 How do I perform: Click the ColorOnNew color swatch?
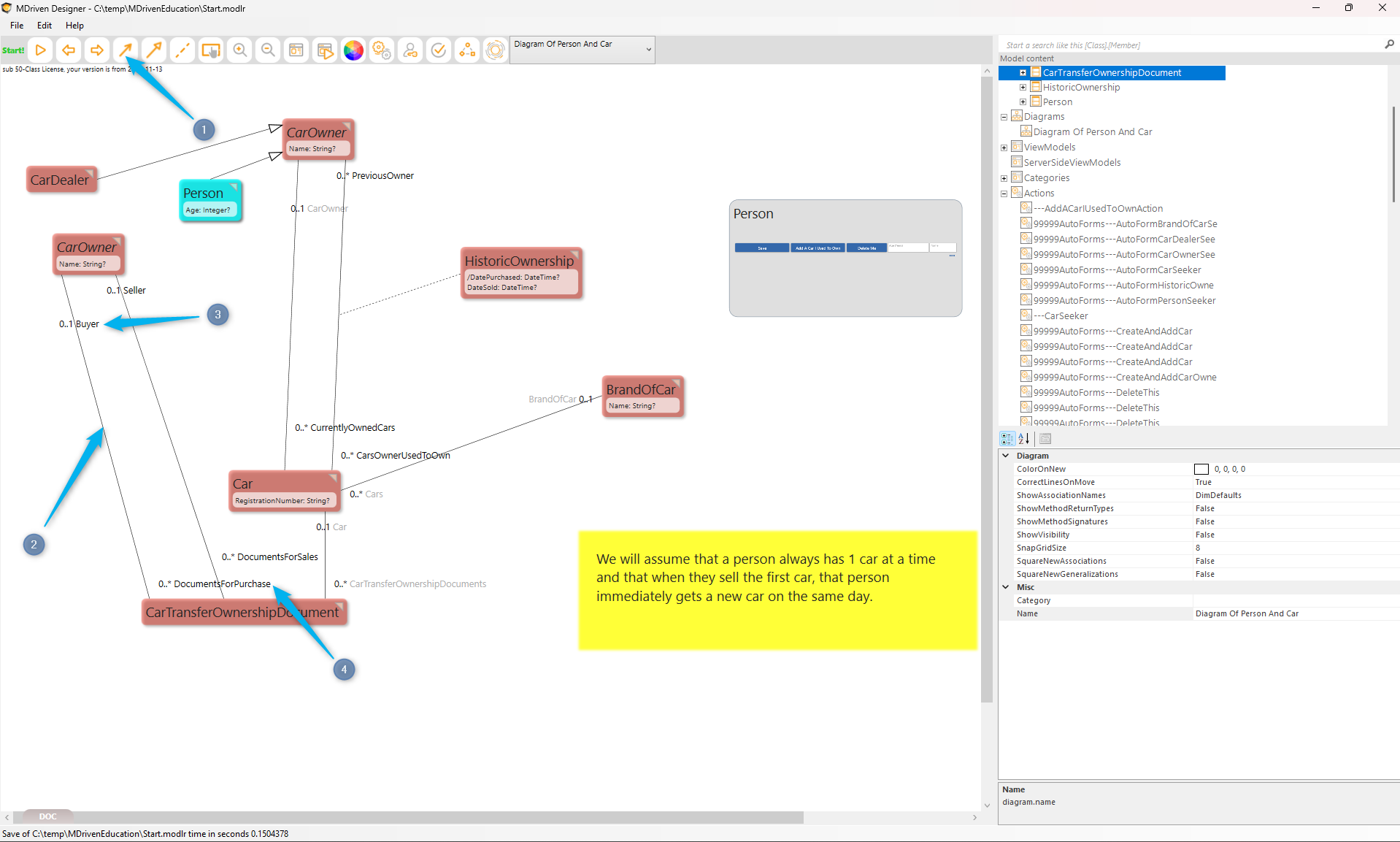1201,470
